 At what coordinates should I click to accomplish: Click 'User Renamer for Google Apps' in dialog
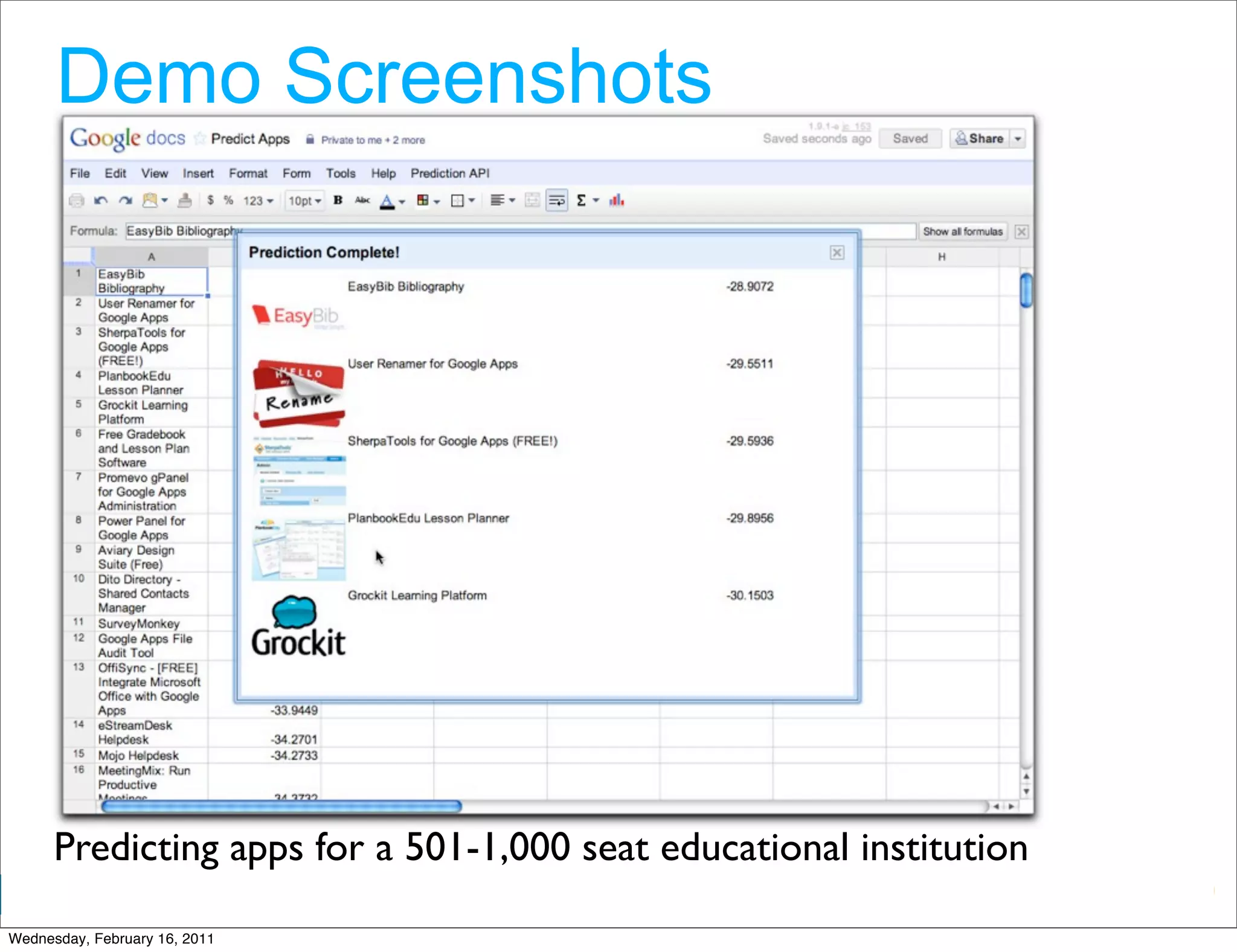coord(432,364)
